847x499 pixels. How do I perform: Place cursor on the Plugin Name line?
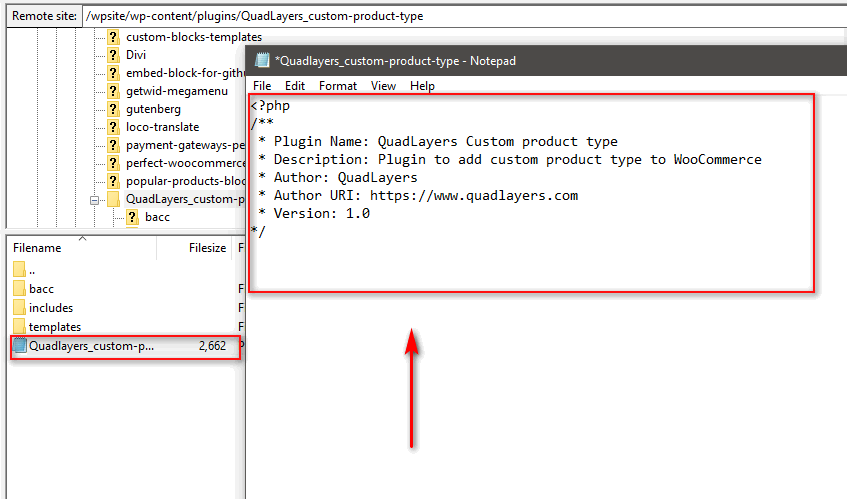pyautogui.click(x=446, y=141)
